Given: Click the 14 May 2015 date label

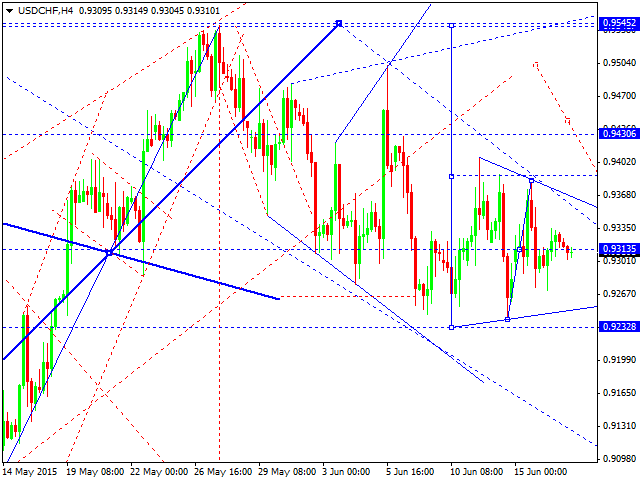Looking at the screenshot, I should [31, 472].
